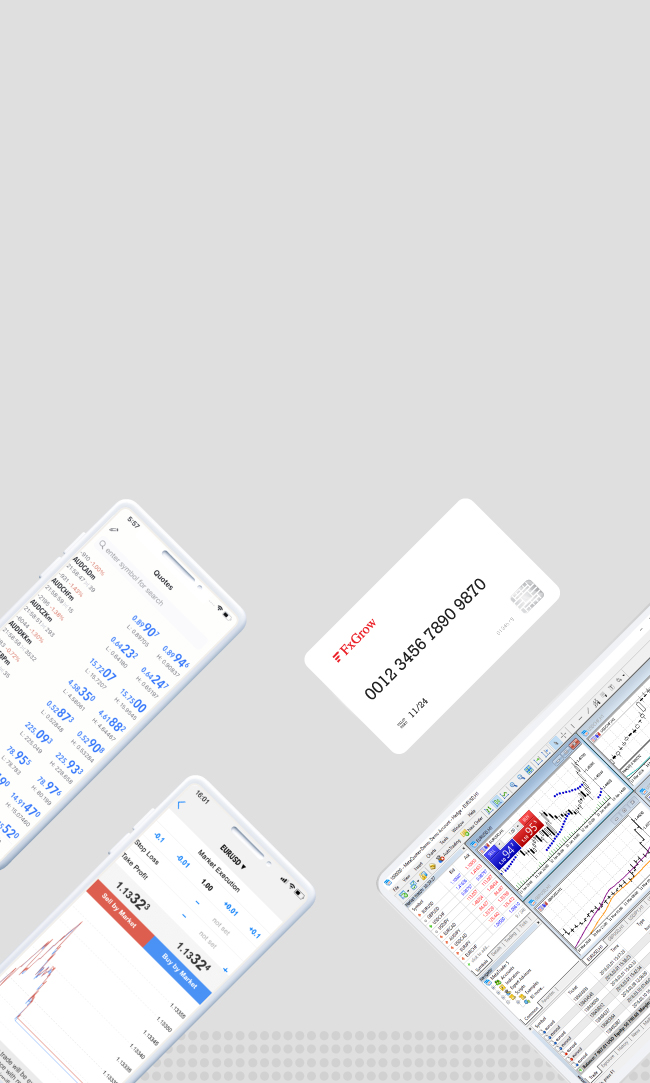Increase volume by +0.1

tap(255, 932)
